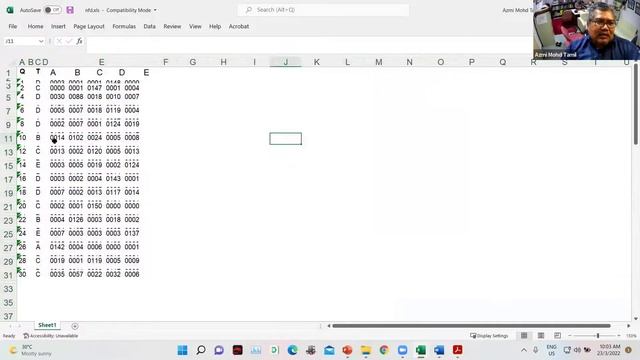Open the Data tab
The width and height of the screenshot is (640, 360).
pyautogui.click(x=149, y=26)
